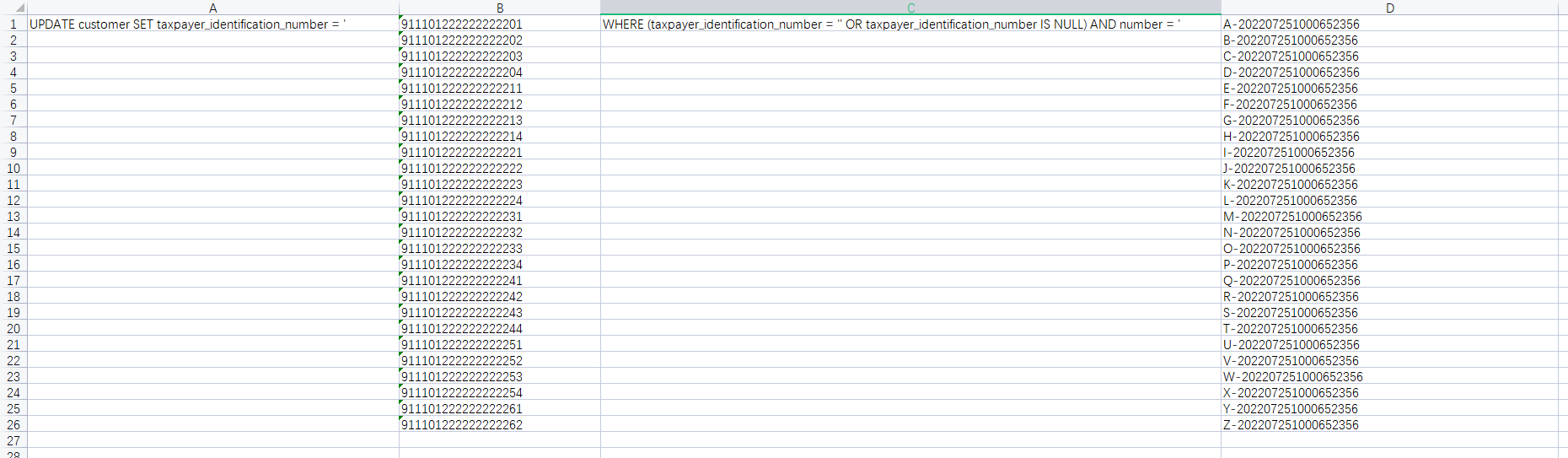
Task: Select cell 911101222222222224
Action: 500,200
